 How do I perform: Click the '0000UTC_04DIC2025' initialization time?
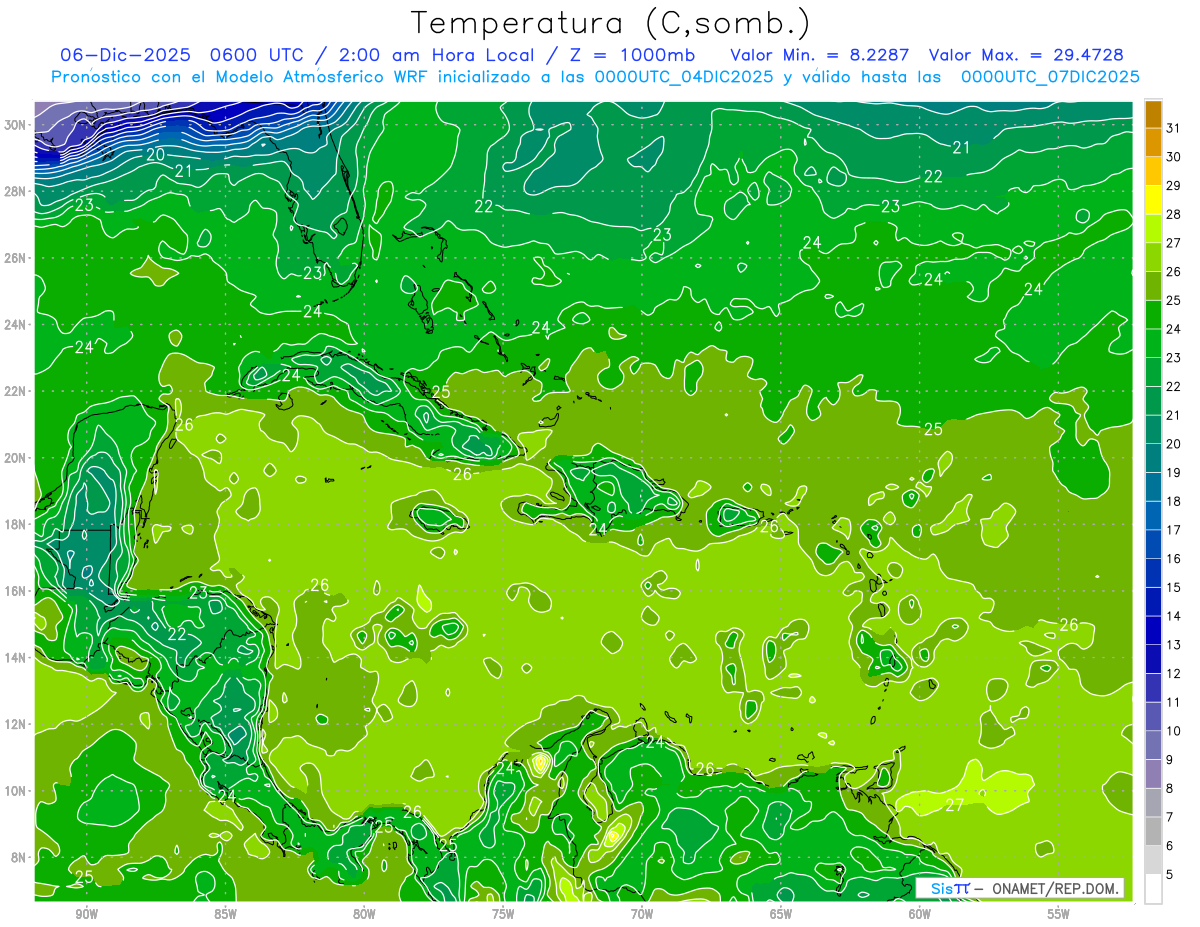click(683, 77)
